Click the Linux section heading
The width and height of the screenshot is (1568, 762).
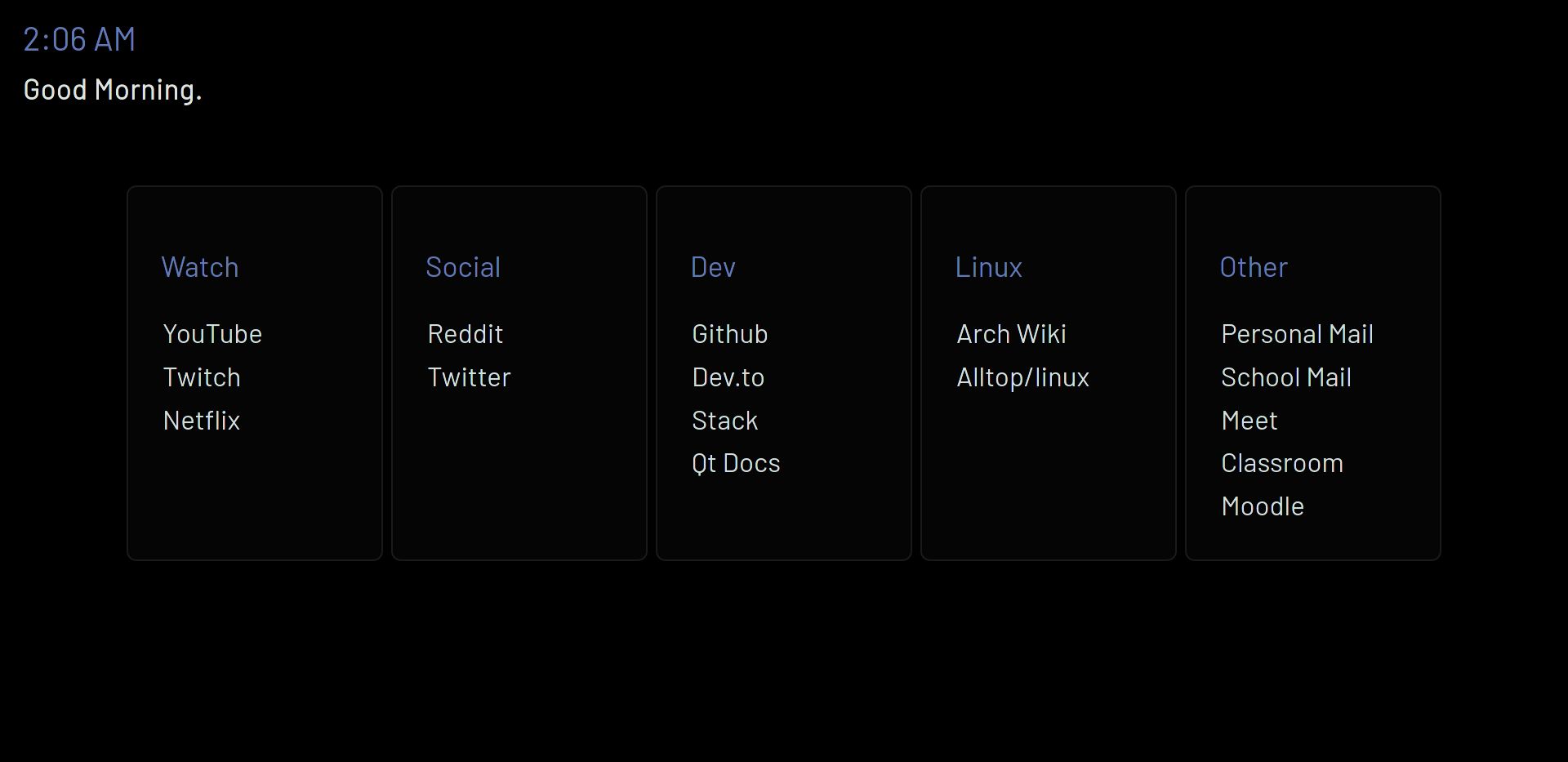[987, 267]
